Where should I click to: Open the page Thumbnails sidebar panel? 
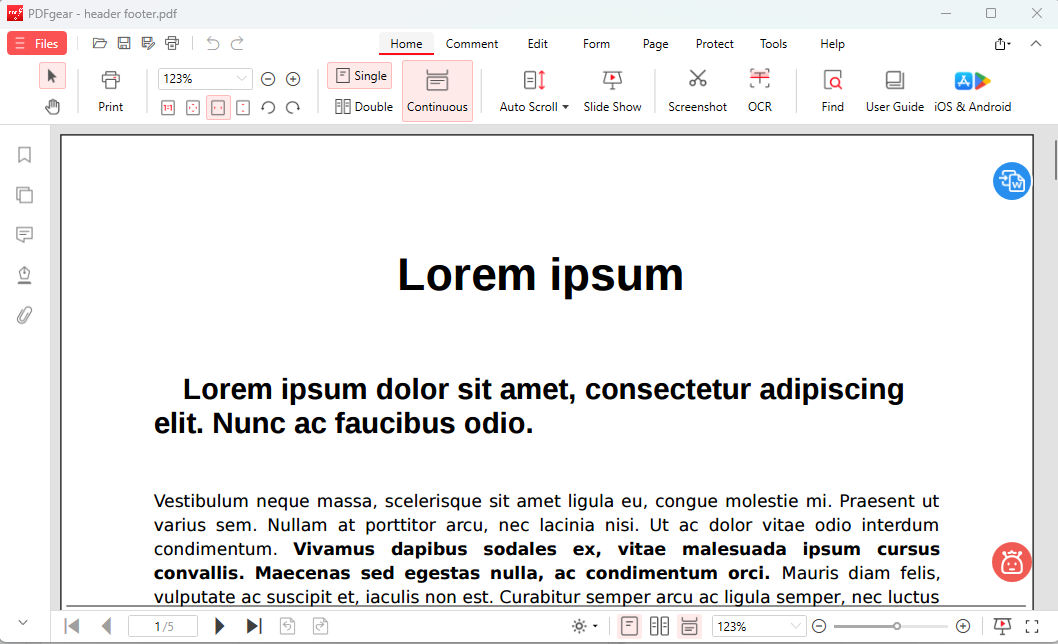(24, 195)
